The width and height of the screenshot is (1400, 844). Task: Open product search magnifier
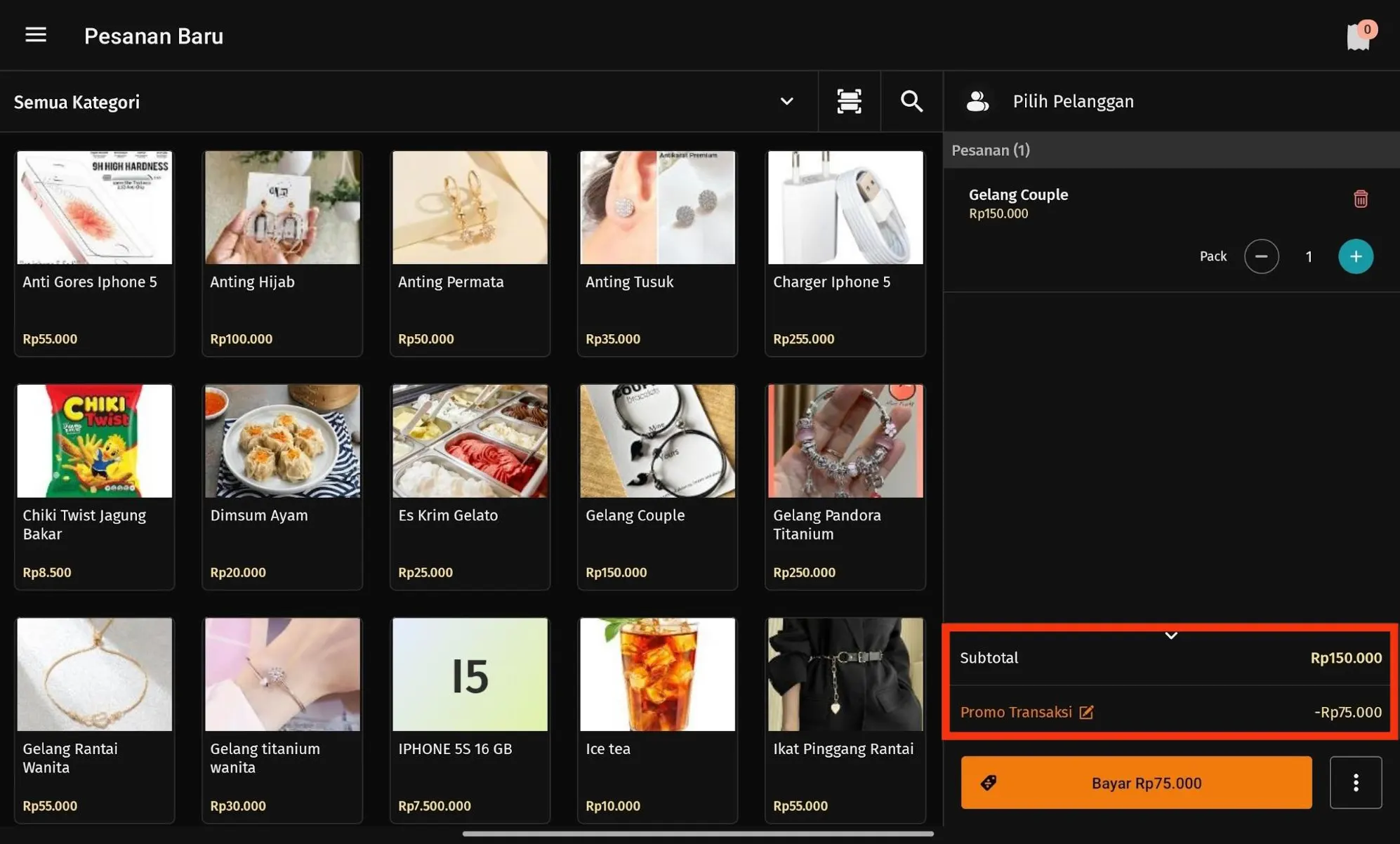click(x=911, y=102)
